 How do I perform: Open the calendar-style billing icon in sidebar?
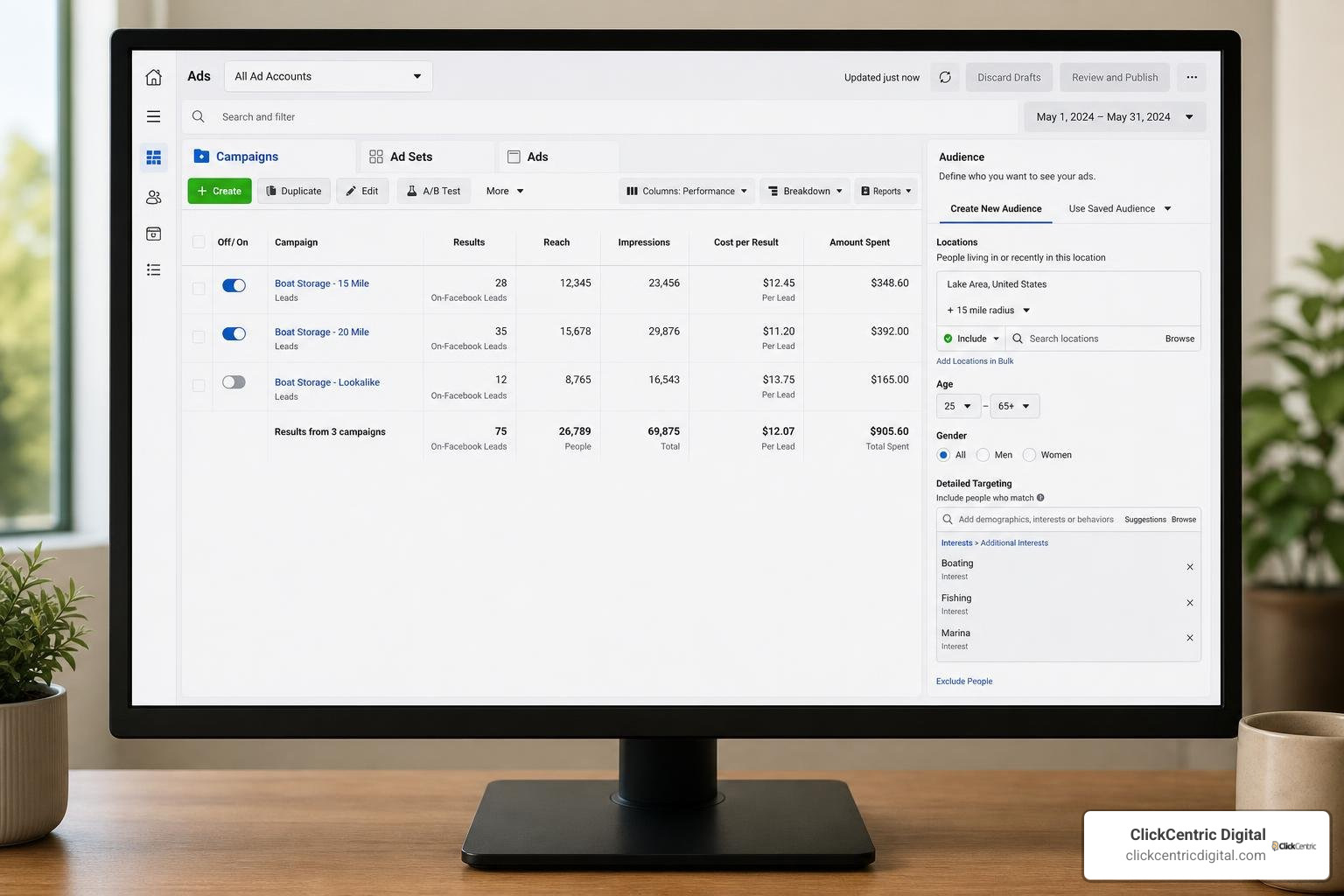tap(153, 234)
